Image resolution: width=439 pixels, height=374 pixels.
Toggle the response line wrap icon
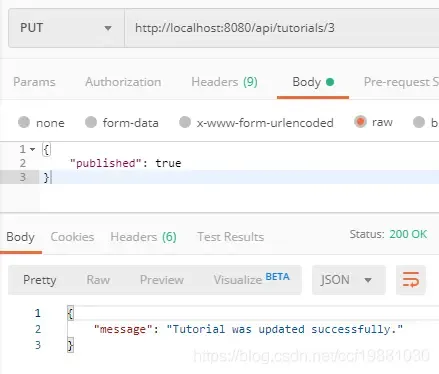tap(411, 280)
